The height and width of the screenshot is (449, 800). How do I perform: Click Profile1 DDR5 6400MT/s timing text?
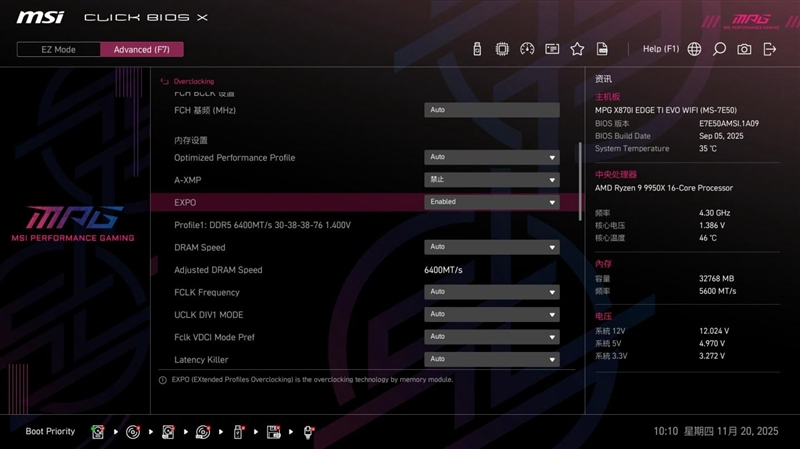262,225
